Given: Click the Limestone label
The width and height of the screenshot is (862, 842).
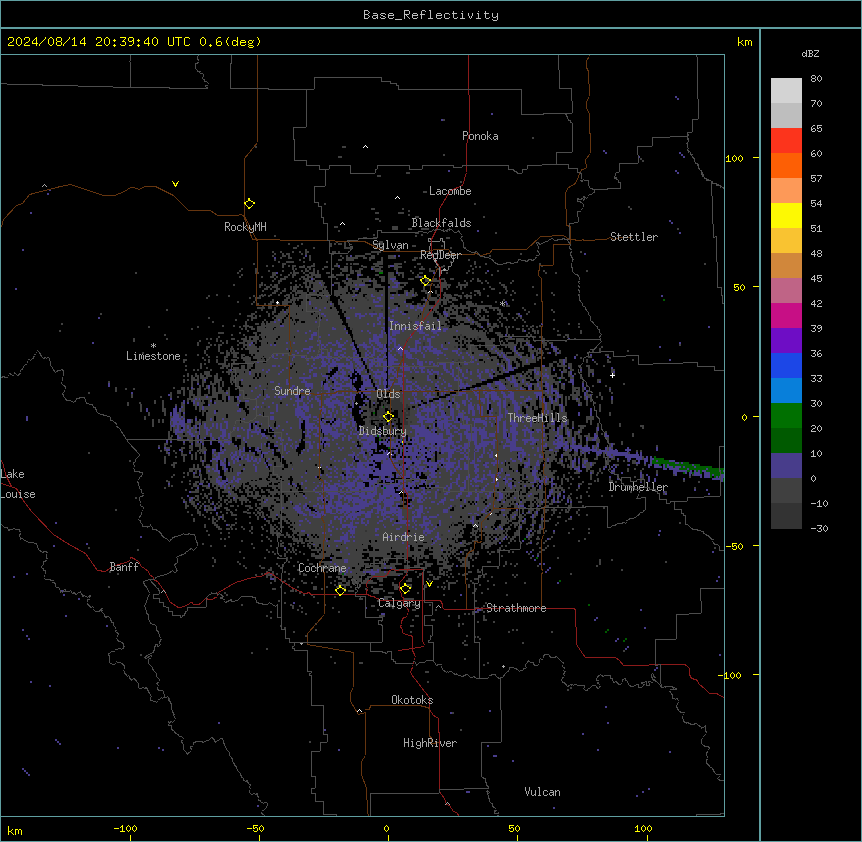Looking at the screenshot, I should pos(153,356).
